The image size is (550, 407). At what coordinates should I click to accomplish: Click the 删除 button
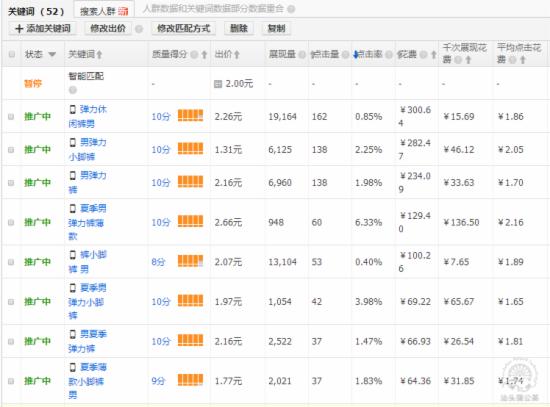click(239, 28)
